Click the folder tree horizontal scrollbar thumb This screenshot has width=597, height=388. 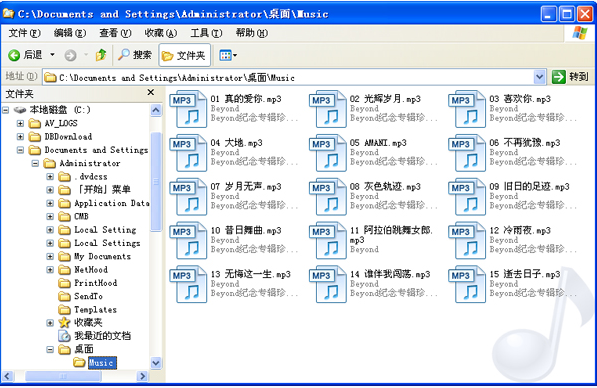point(63,376)
